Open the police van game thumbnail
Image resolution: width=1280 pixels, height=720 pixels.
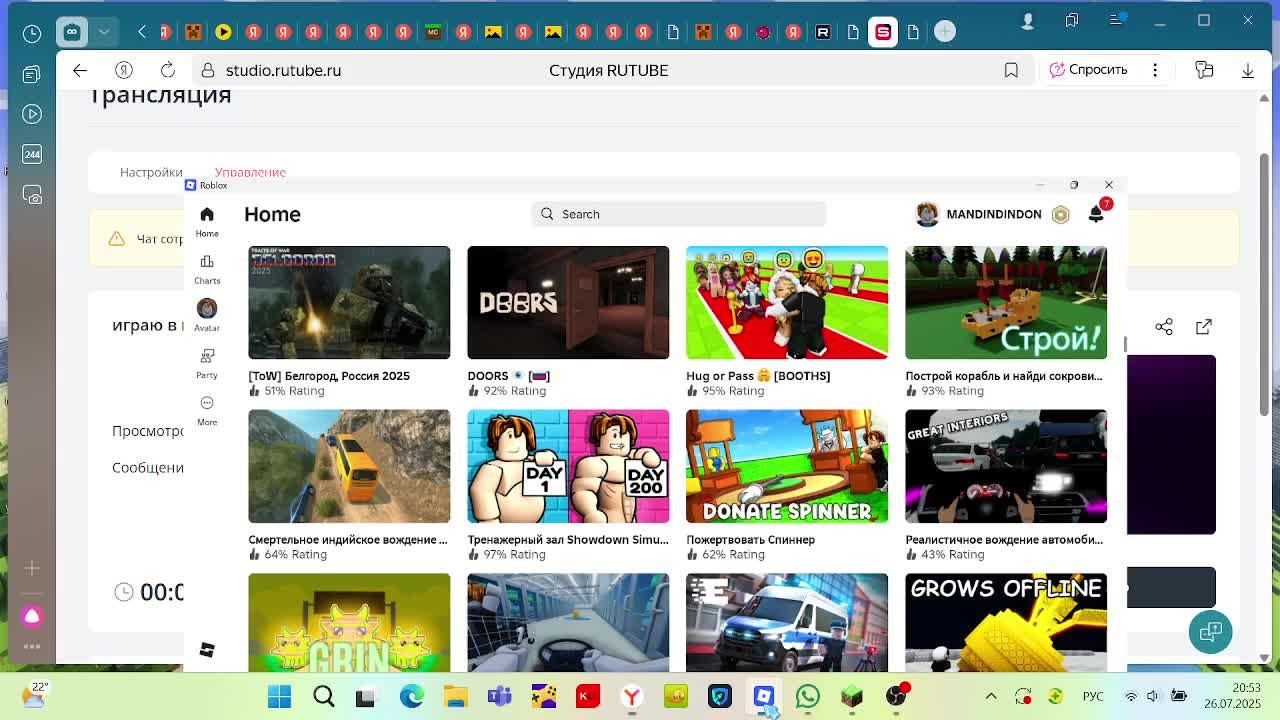coord(787,622)
